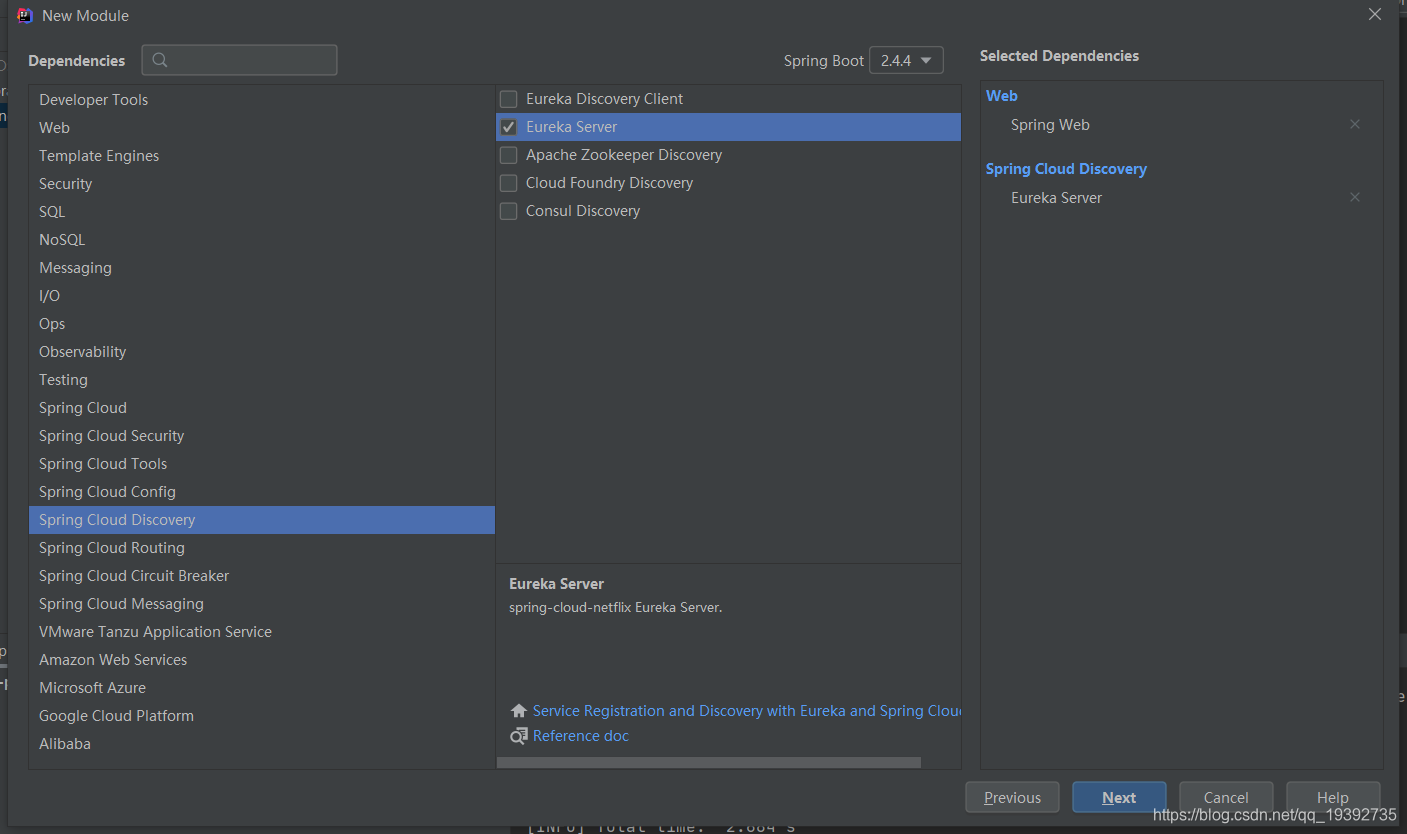This screenshot has width=1407, height=834.
Task: Select the I/O category
Action: pos(262,296)
